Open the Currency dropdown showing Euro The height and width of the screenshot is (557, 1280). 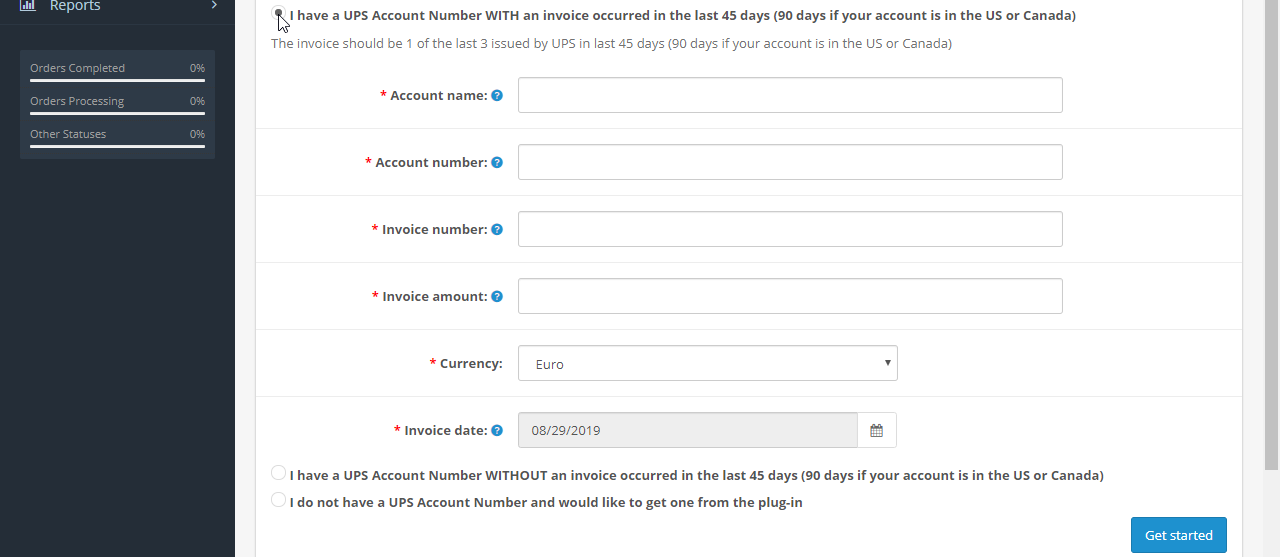(x=708, y=363)
